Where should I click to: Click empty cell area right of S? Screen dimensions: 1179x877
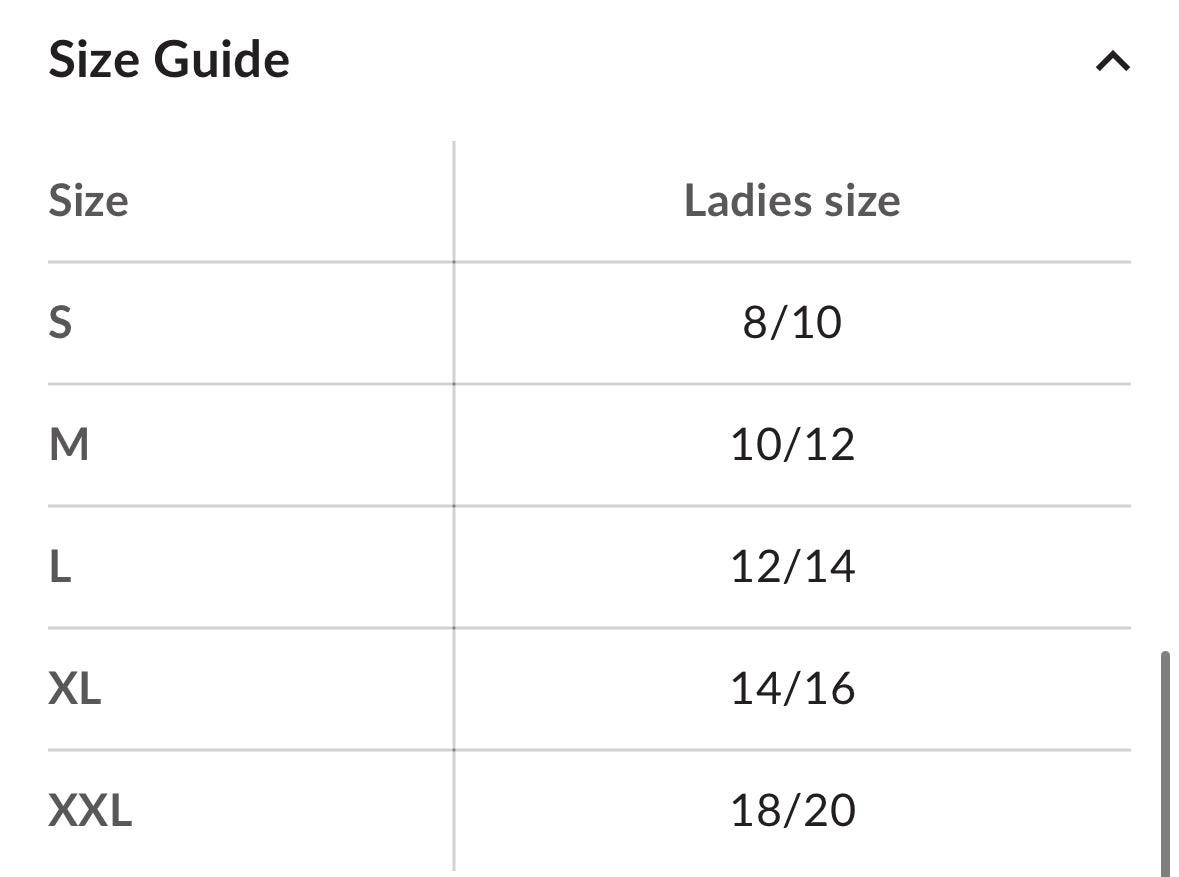coord(263,323)
